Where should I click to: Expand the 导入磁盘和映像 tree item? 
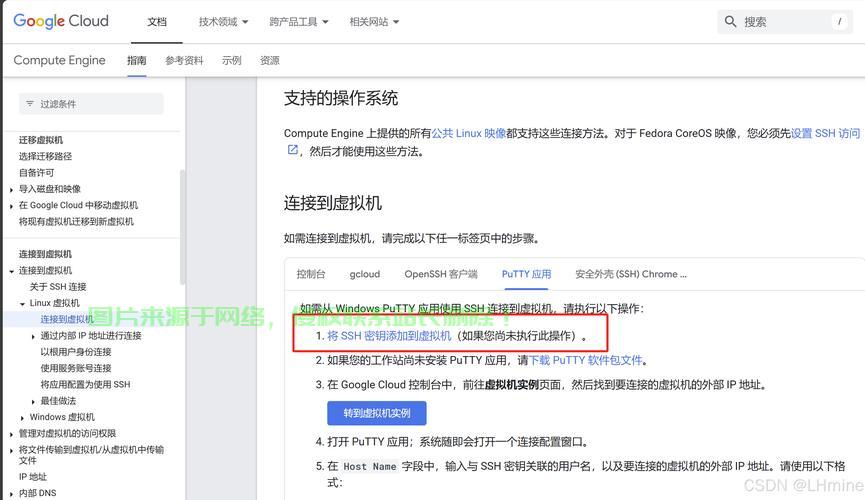point(12,189)
